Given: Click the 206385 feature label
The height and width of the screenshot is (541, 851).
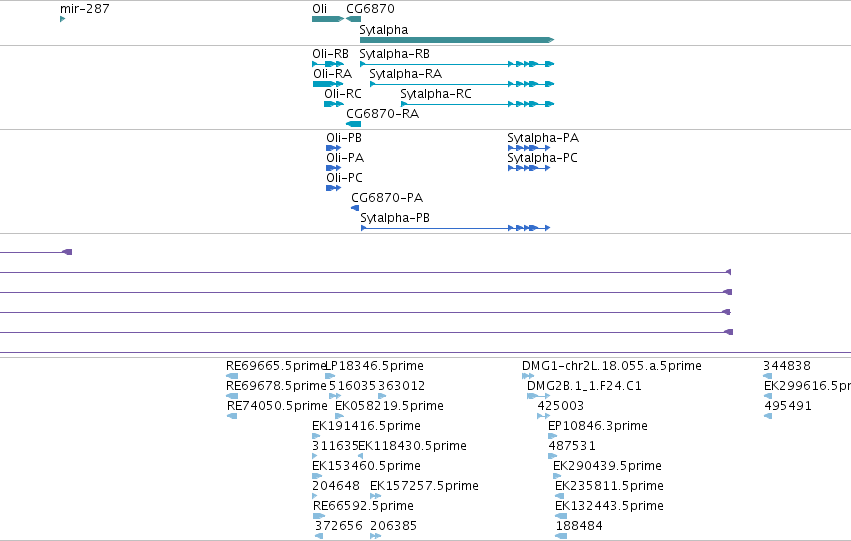Looking at the screenshot, I should (x=393, y=526).
